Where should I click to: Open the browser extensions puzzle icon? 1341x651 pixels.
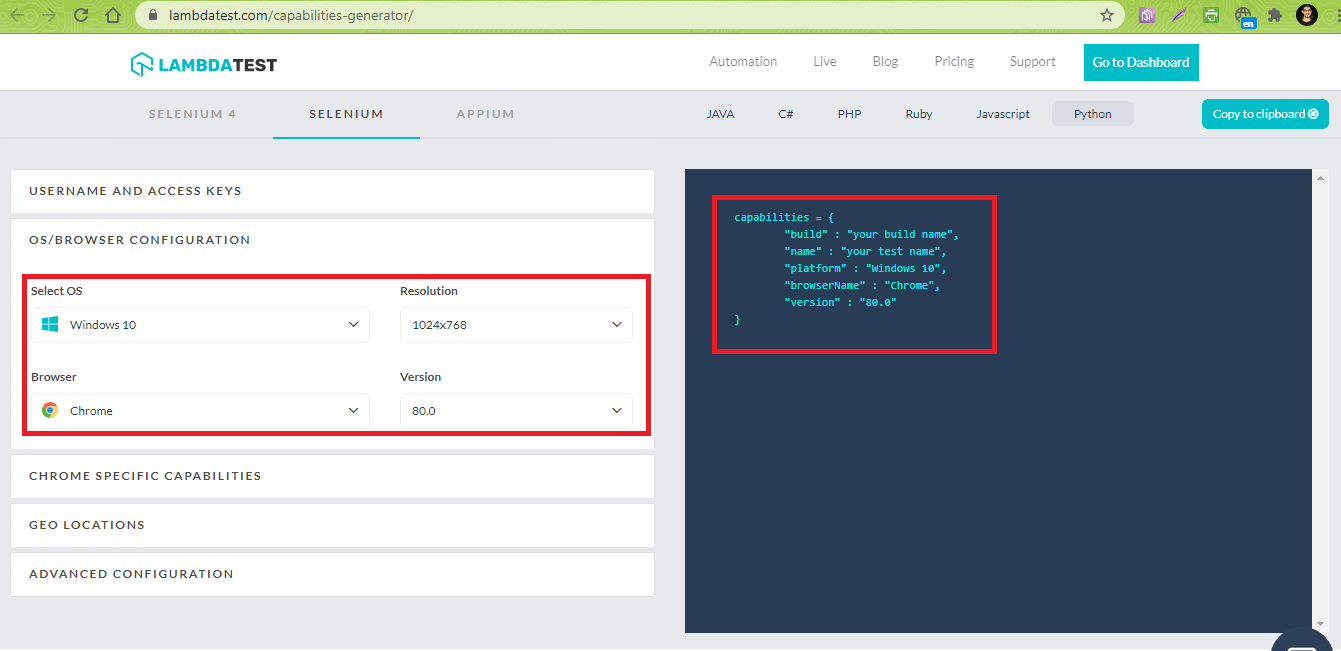1274,15
